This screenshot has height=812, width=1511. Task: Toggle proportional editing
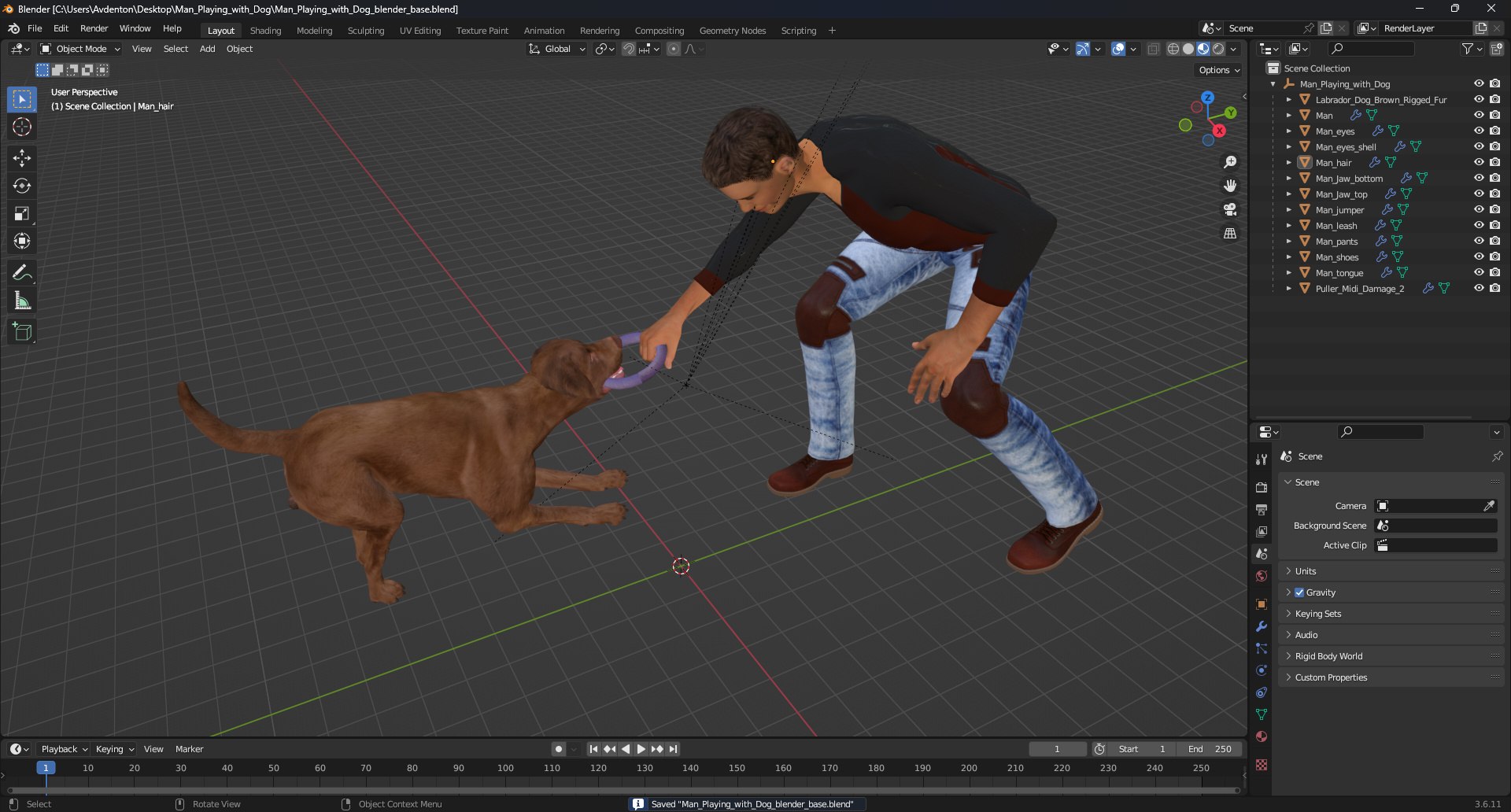(x=674, y=49)
